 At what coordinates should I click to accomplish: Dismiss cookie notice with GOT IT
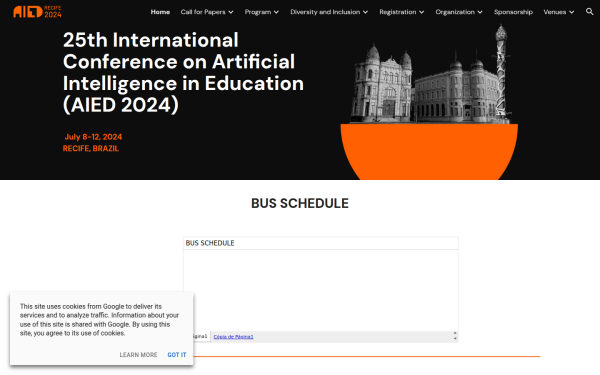coord(177,355)
